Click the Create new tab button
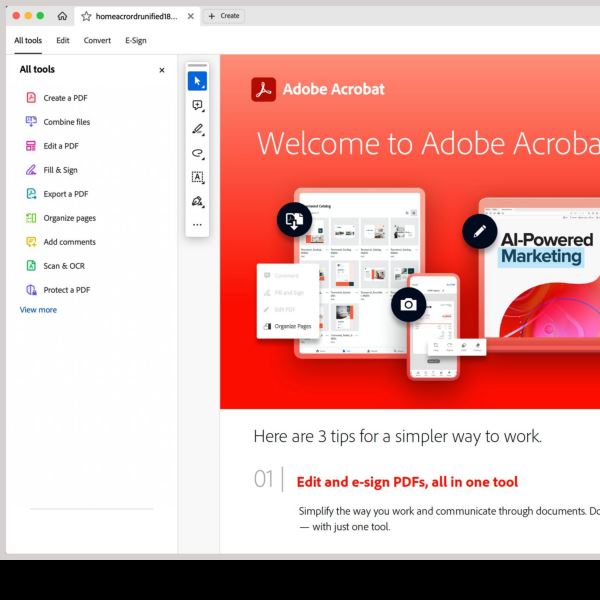The width and height of the screenshot is (600, 600). point(224,16)
